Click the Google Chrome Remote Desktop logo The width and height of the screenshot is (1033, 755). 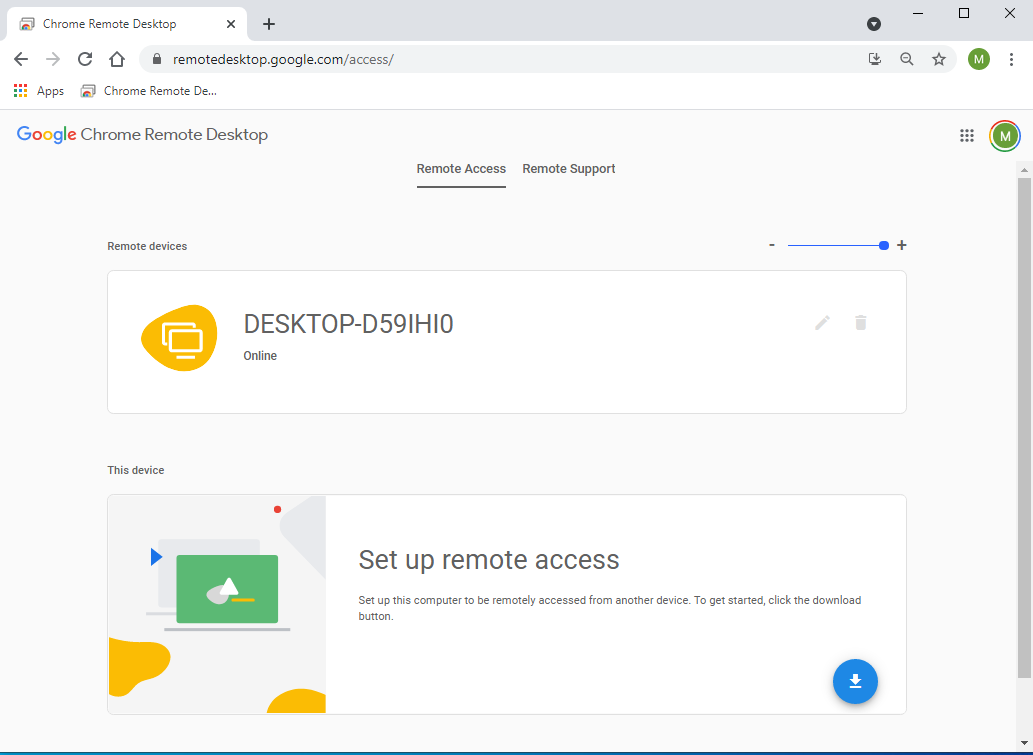tap(142, 135)
